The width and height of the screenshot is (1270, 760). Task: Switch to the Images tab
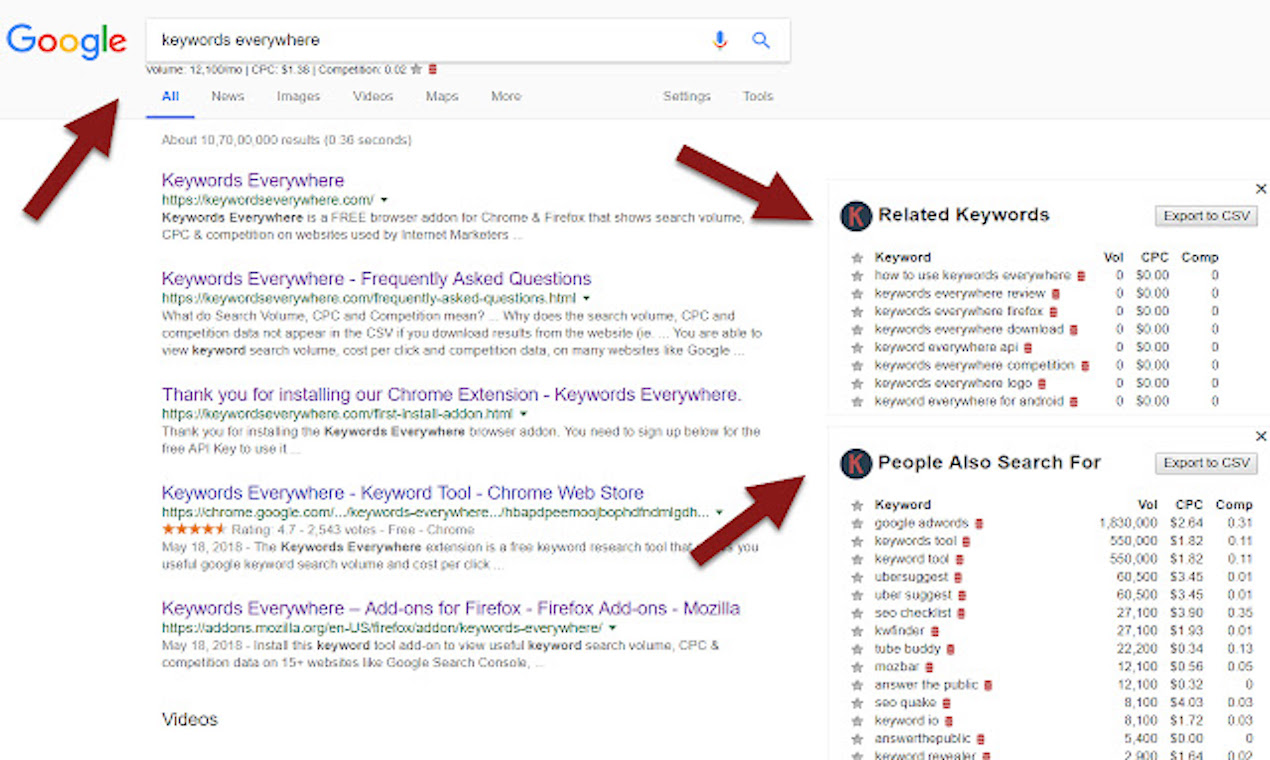[298, 96]
